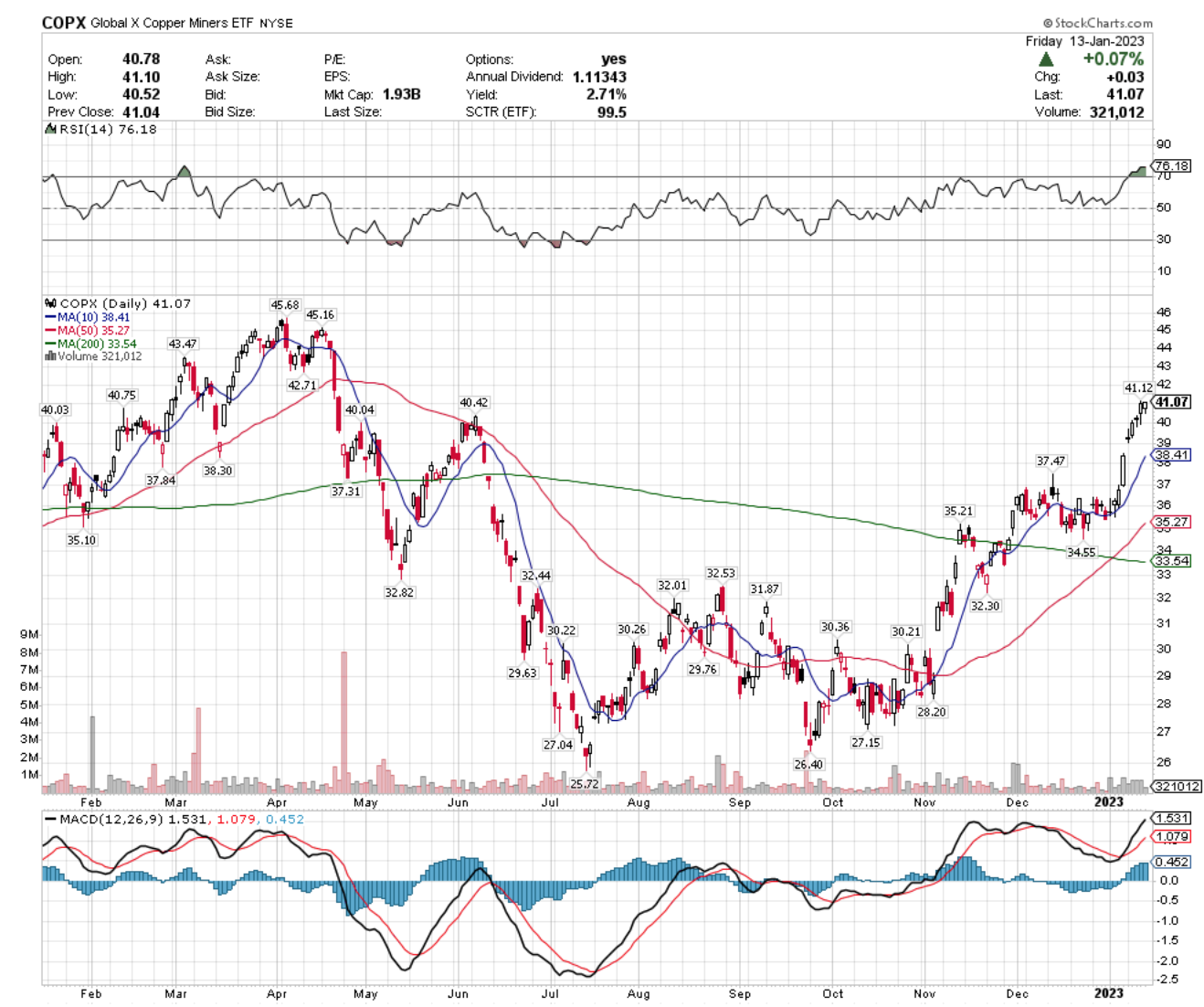This screenshot has height=1007, width=1204.
Task: Click the 35.10 price low label
Action: [x=81, y=541]
